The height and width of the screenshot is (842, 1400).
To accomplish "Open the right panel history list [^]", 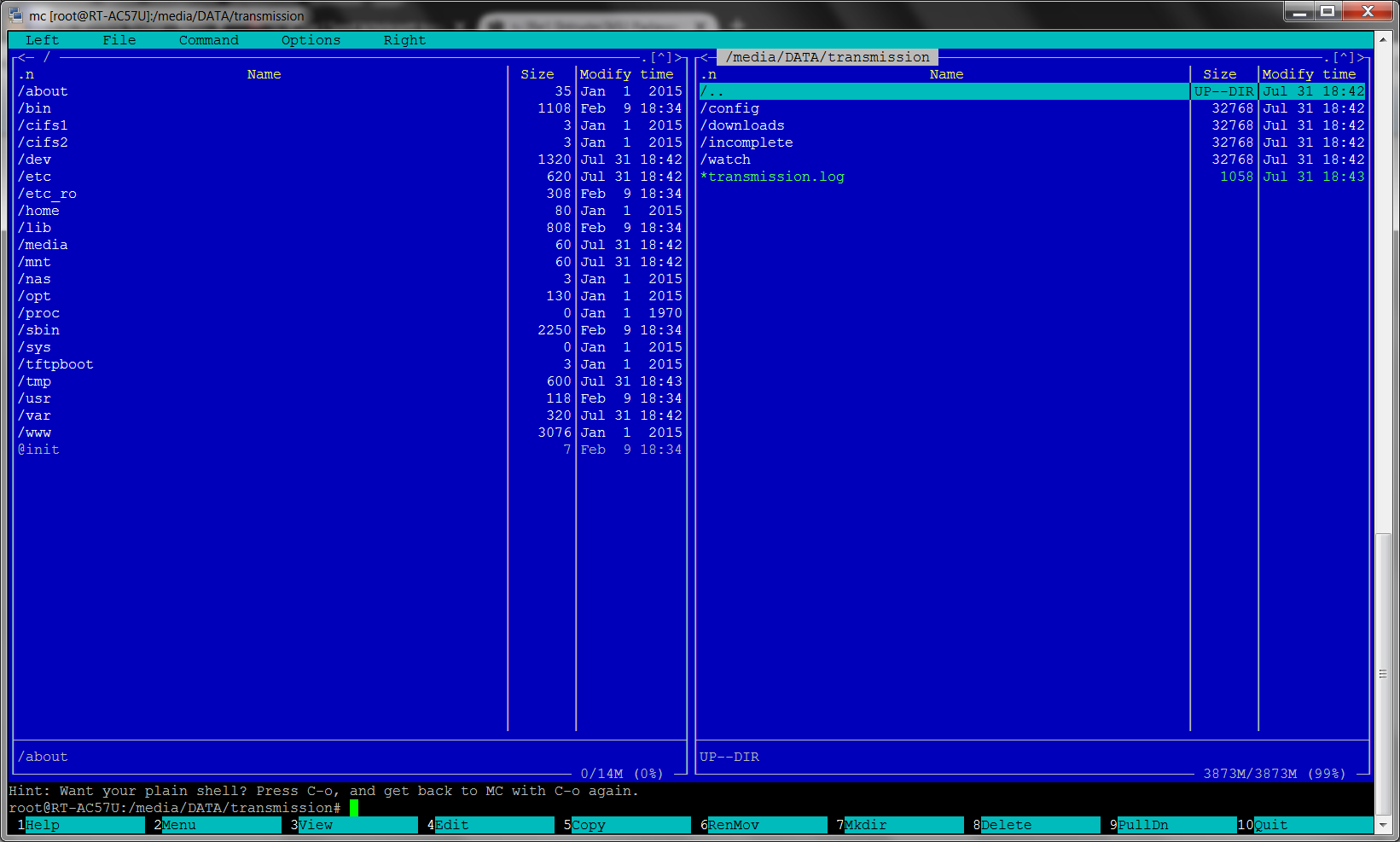I will click(x=1343, y=57).
